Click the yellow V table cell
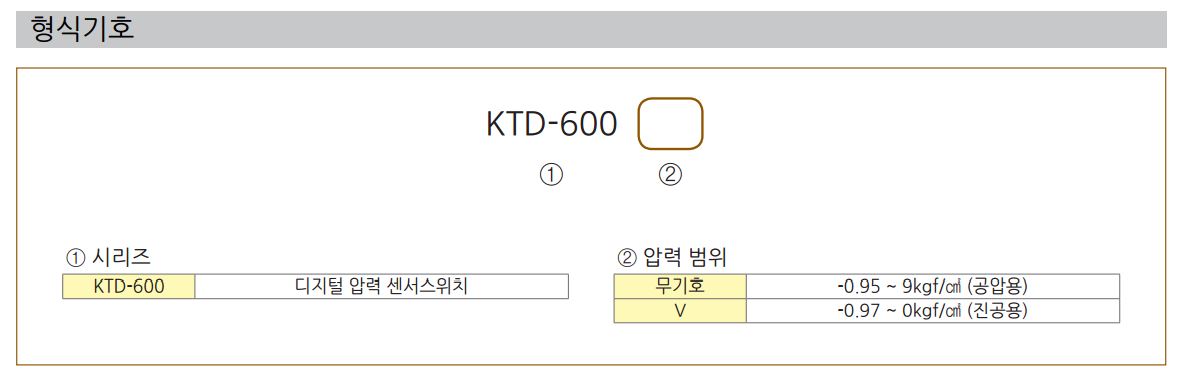Viewport: 1180px width, 380px height. [680, 311]
